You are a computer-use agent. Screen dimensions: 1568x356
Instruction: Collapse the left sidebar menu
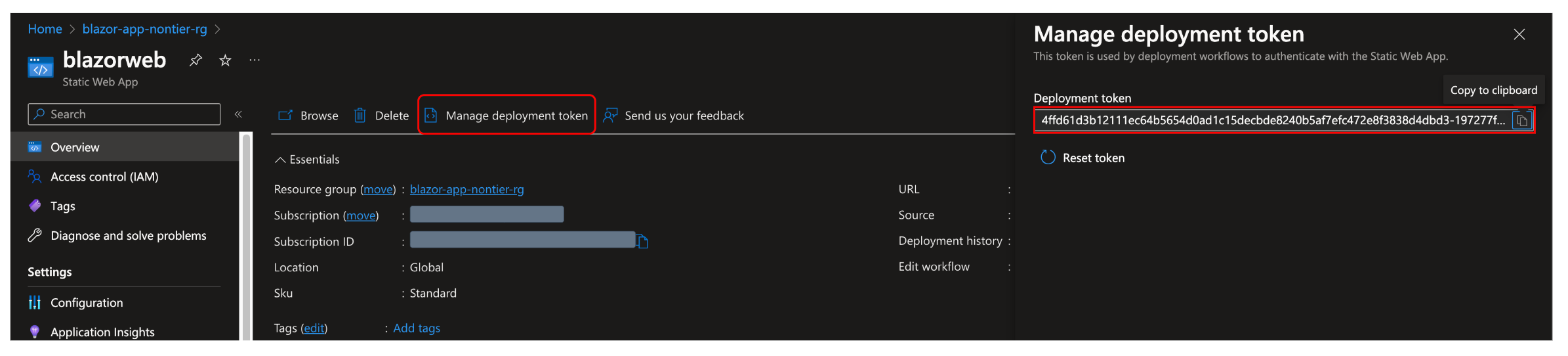[238, 114]
